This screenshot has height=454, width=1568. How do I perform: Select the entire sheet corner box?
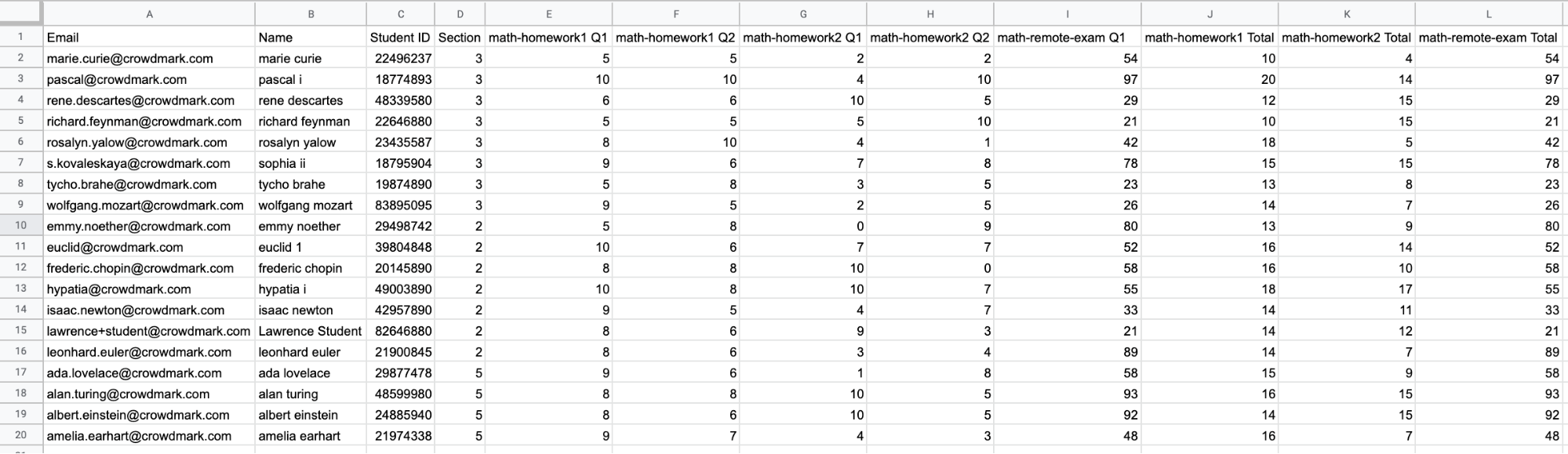click(x=21, y=14)
